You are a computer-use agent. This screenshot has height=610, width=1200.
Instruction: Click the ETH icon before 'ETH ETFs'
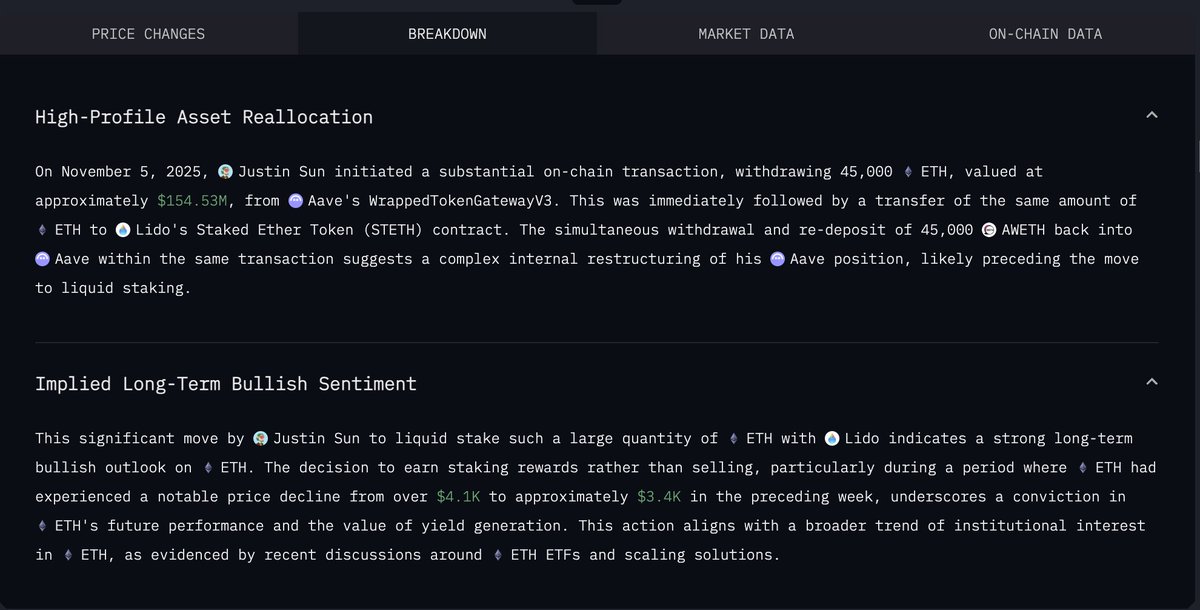pos(500,554)
